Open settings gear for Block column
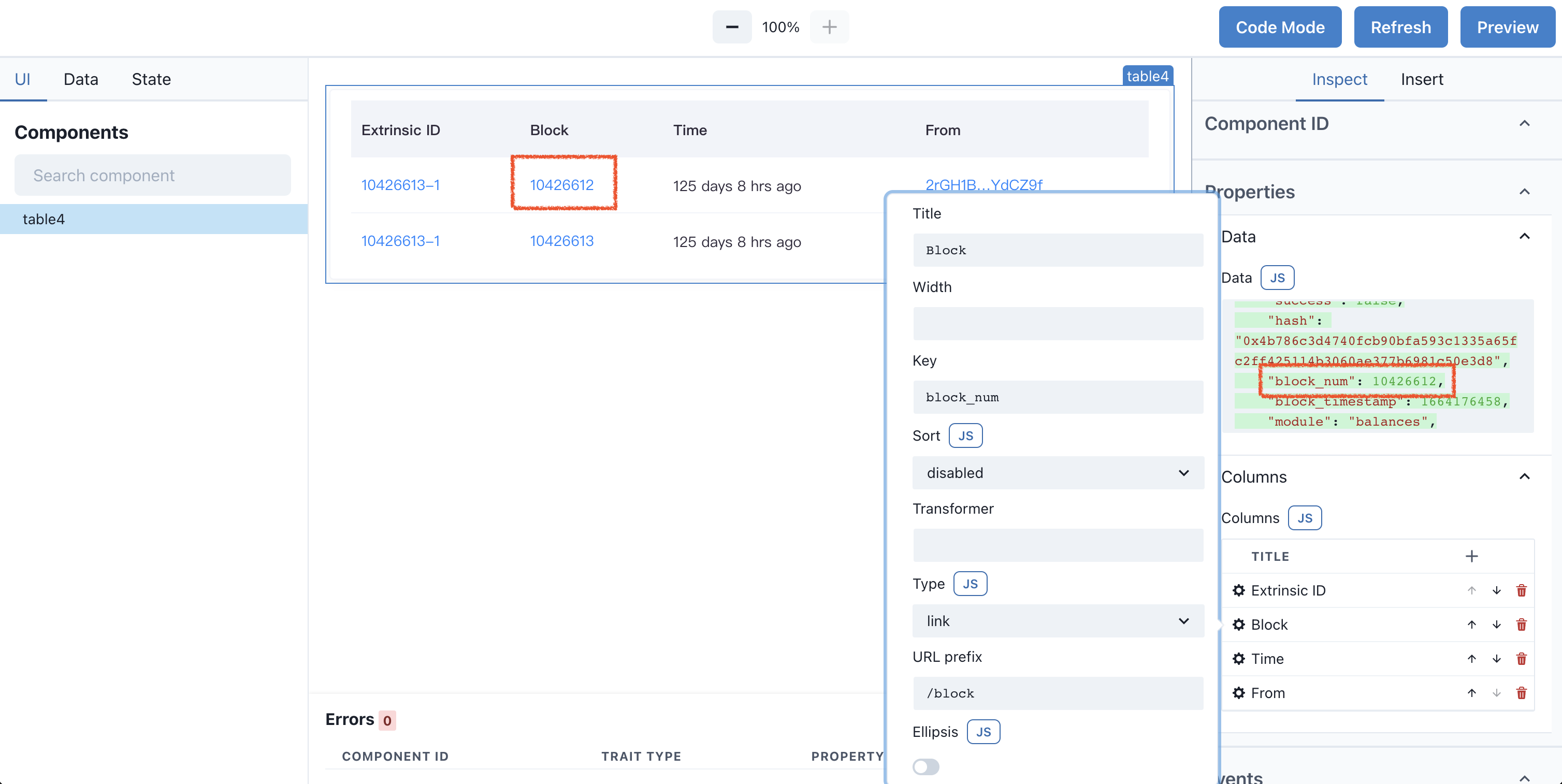 (x=1238, y=624)
